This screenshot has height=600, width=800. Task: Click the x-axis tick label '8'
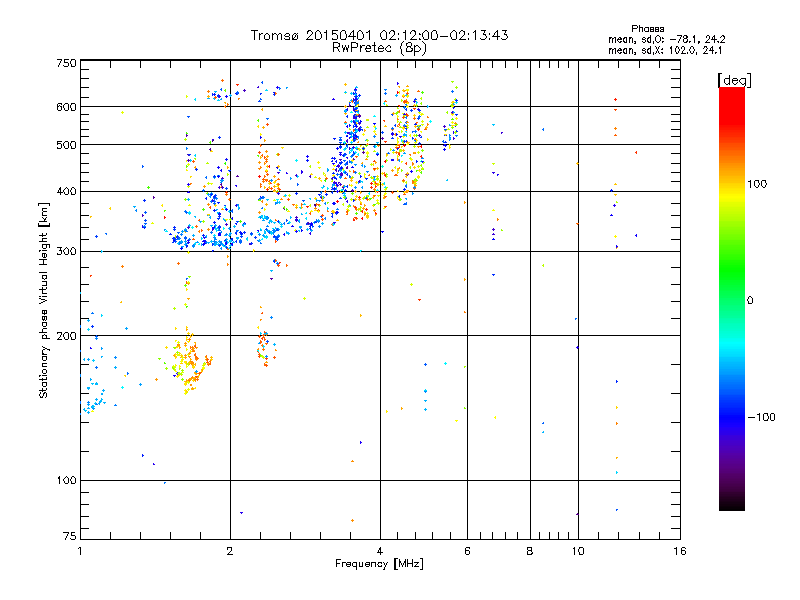(x=530, y=551)
